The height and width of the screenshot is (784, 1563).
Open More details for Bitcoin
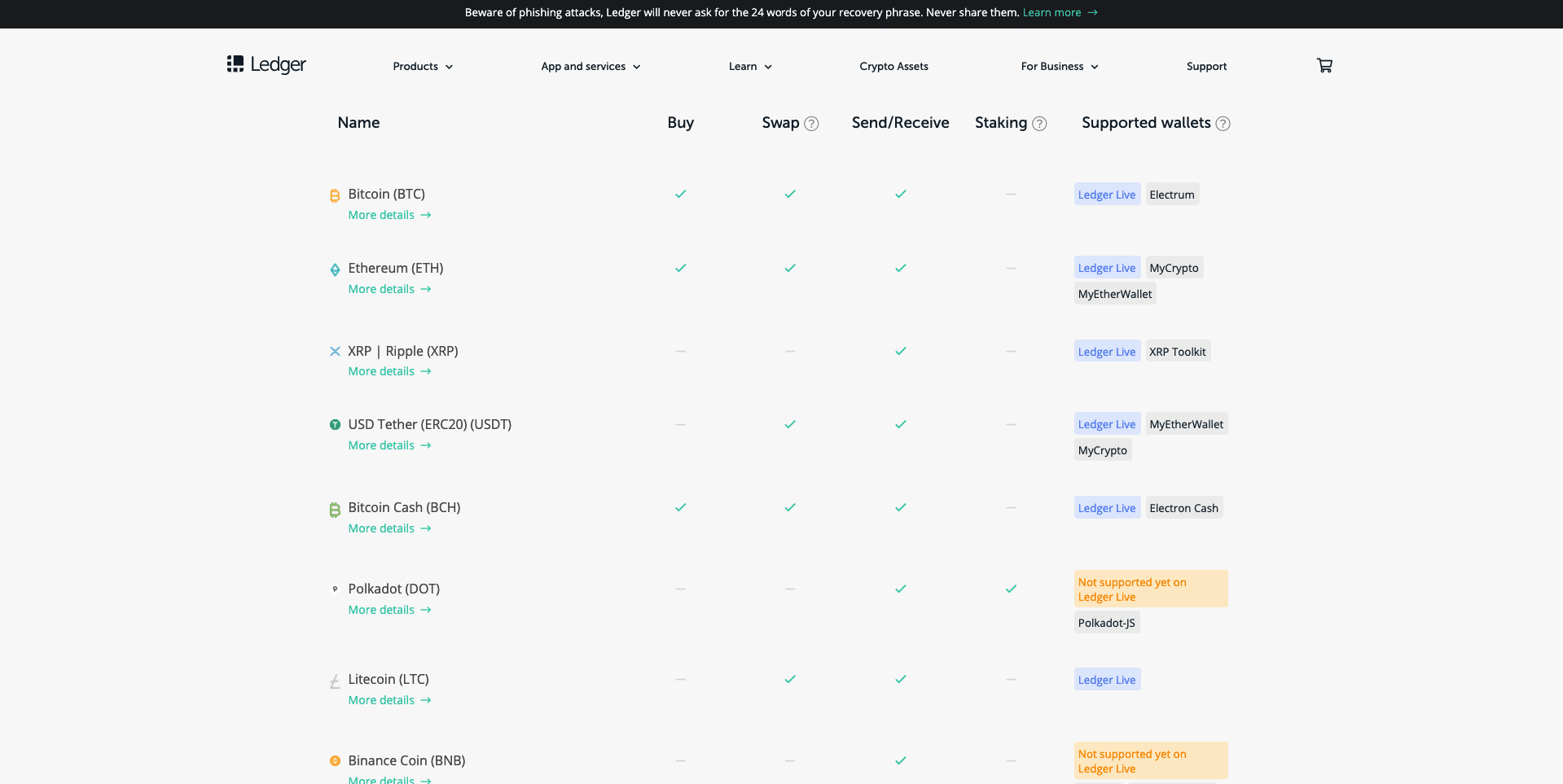389,215
